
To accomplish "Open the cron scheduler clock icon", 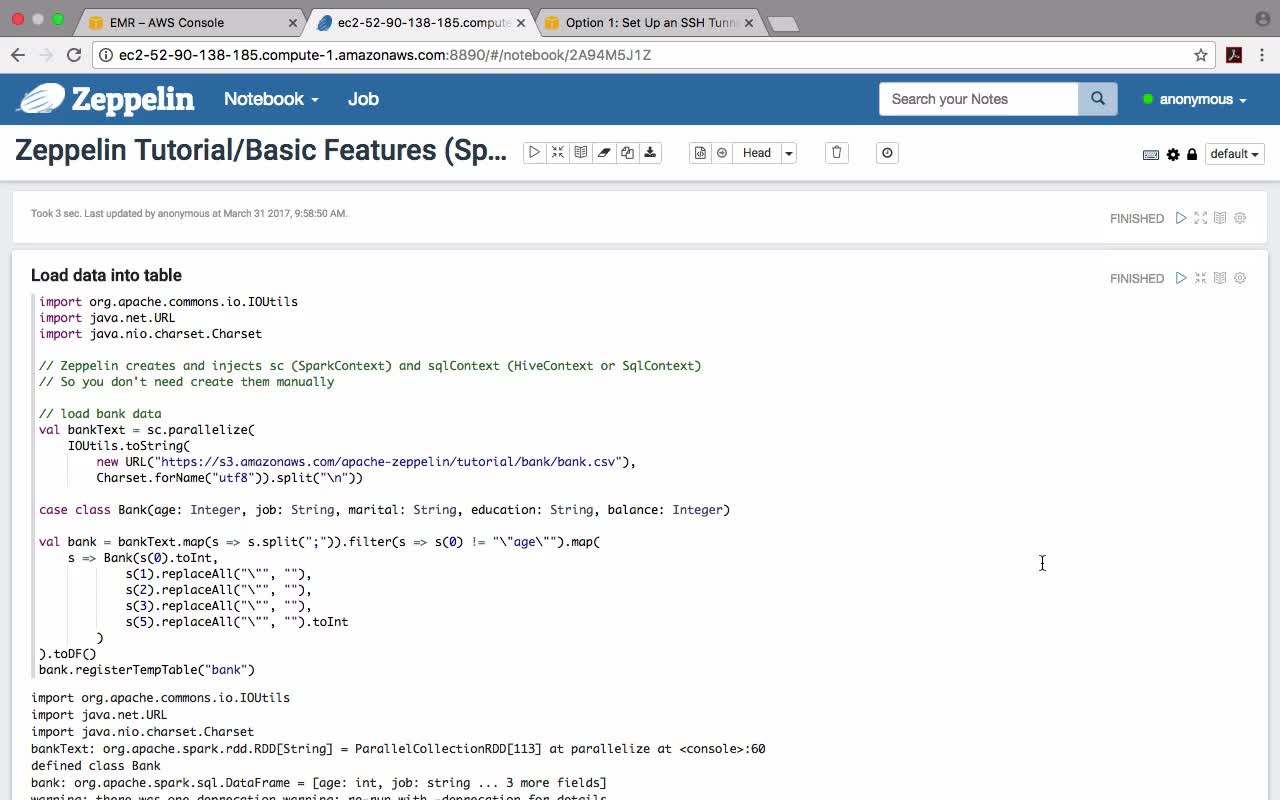I will [887, 153].
